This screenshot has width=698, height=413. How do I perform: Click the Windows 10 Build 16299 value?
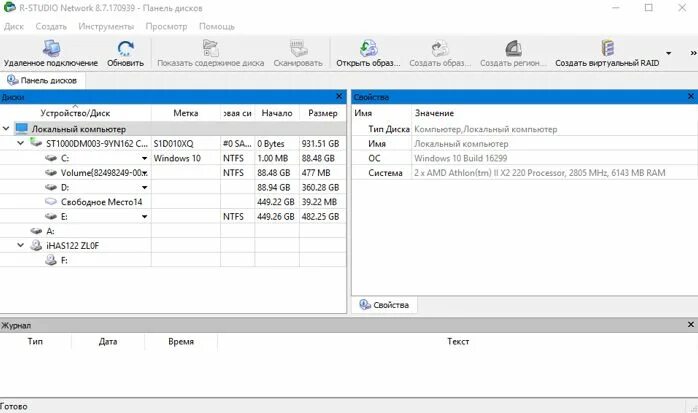(461, 158)
